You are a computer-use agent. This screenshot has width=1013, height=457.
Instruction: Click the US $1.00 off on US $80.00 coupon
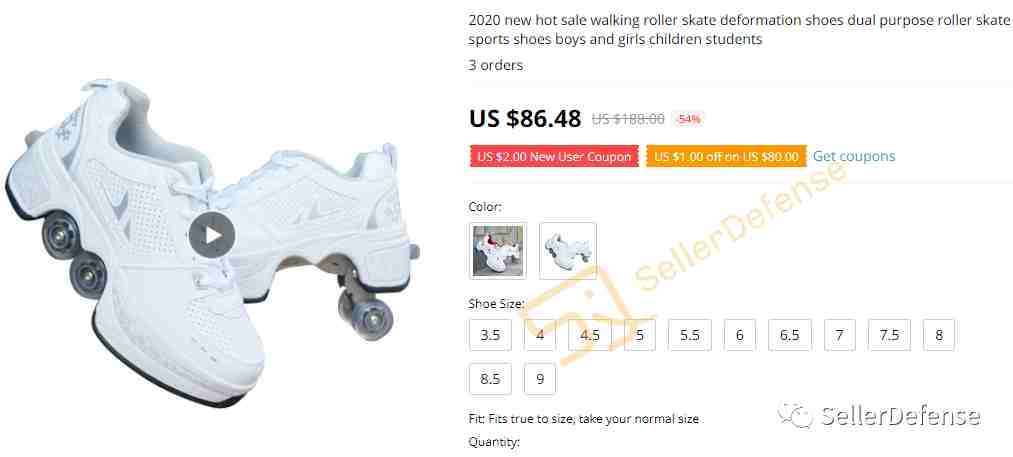[x=726, y=156]
